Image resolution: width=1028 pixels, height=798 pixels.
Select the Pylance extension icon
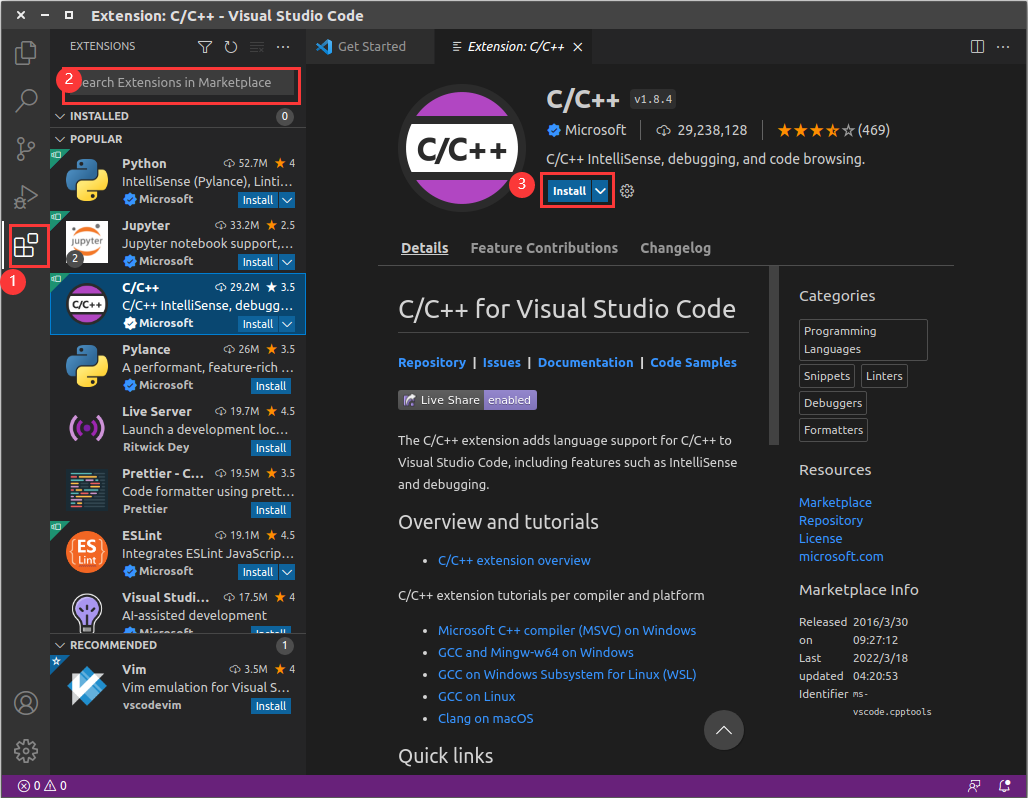click(87, 366)
